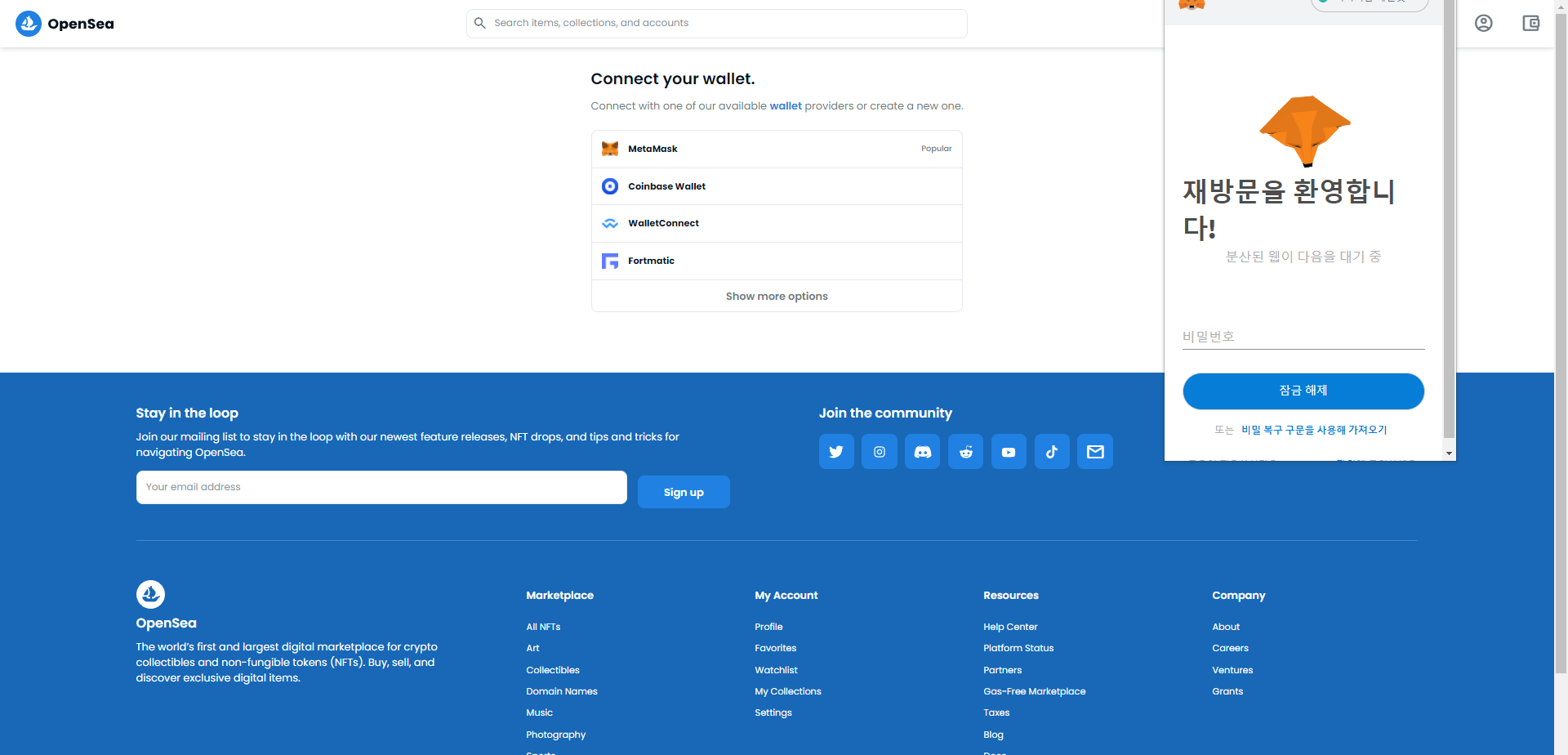The height and width of the screenshot is (755, 1568).
Task: Open Grants company link
Action: pos(1227,691)
